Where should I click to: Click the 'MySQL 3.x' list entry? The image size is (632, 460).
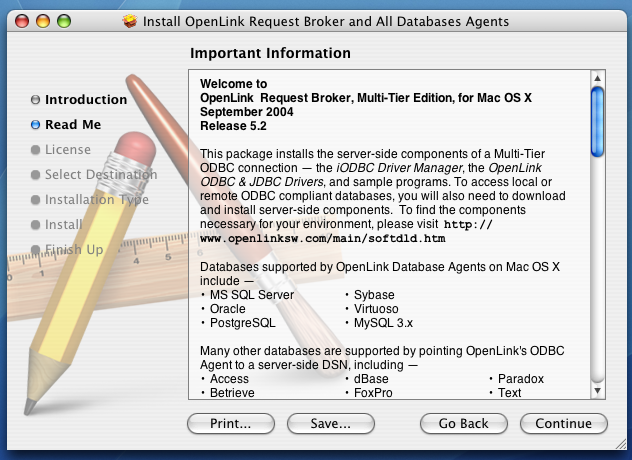pyautogui.click(x=383, y=323)
